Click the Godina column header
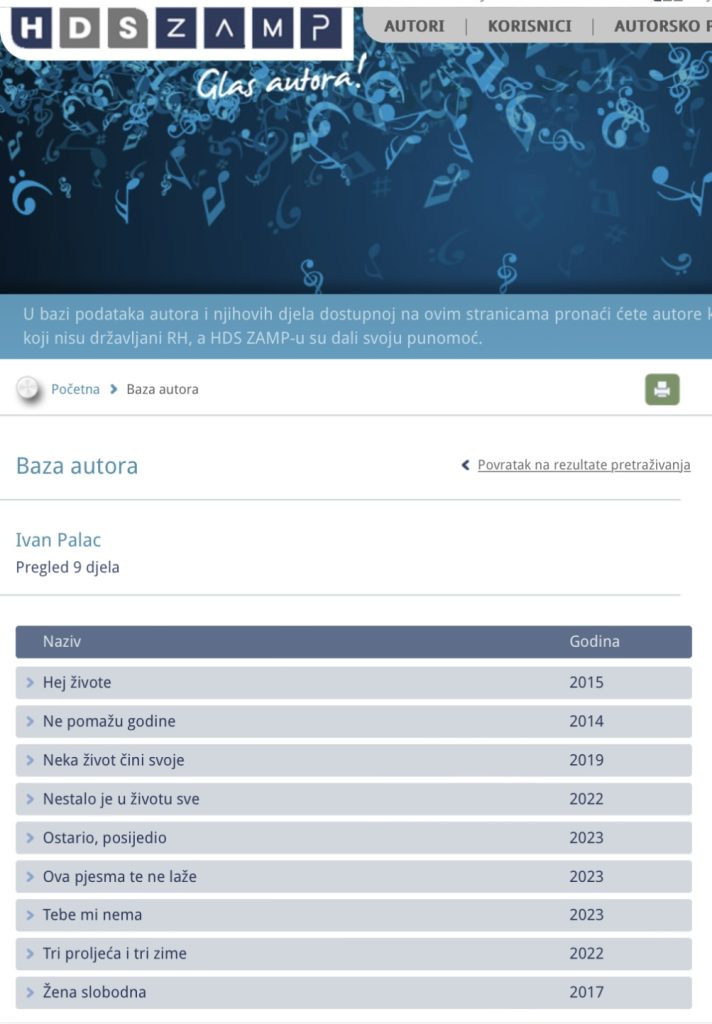Image resolution: width=712 pixels, height=1024 pixels. click(594, 641)
